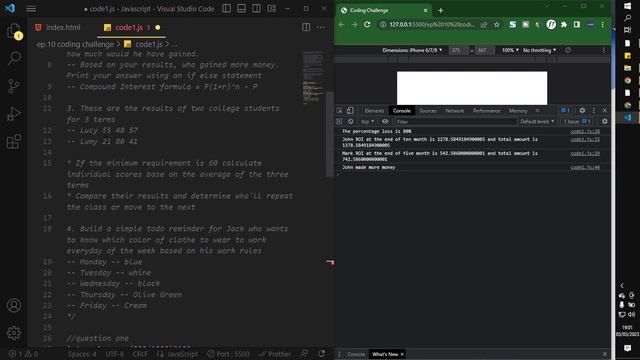Open DevTools settings gear
This screenshot has height=360, width=640.
(x=582, y=111)
